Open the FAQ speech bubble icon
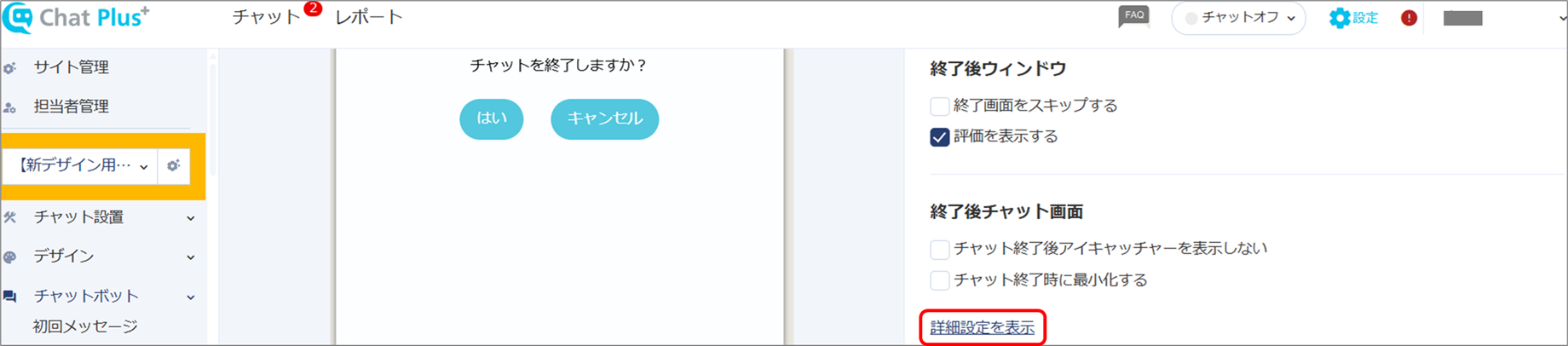 tap(1133, 17)
